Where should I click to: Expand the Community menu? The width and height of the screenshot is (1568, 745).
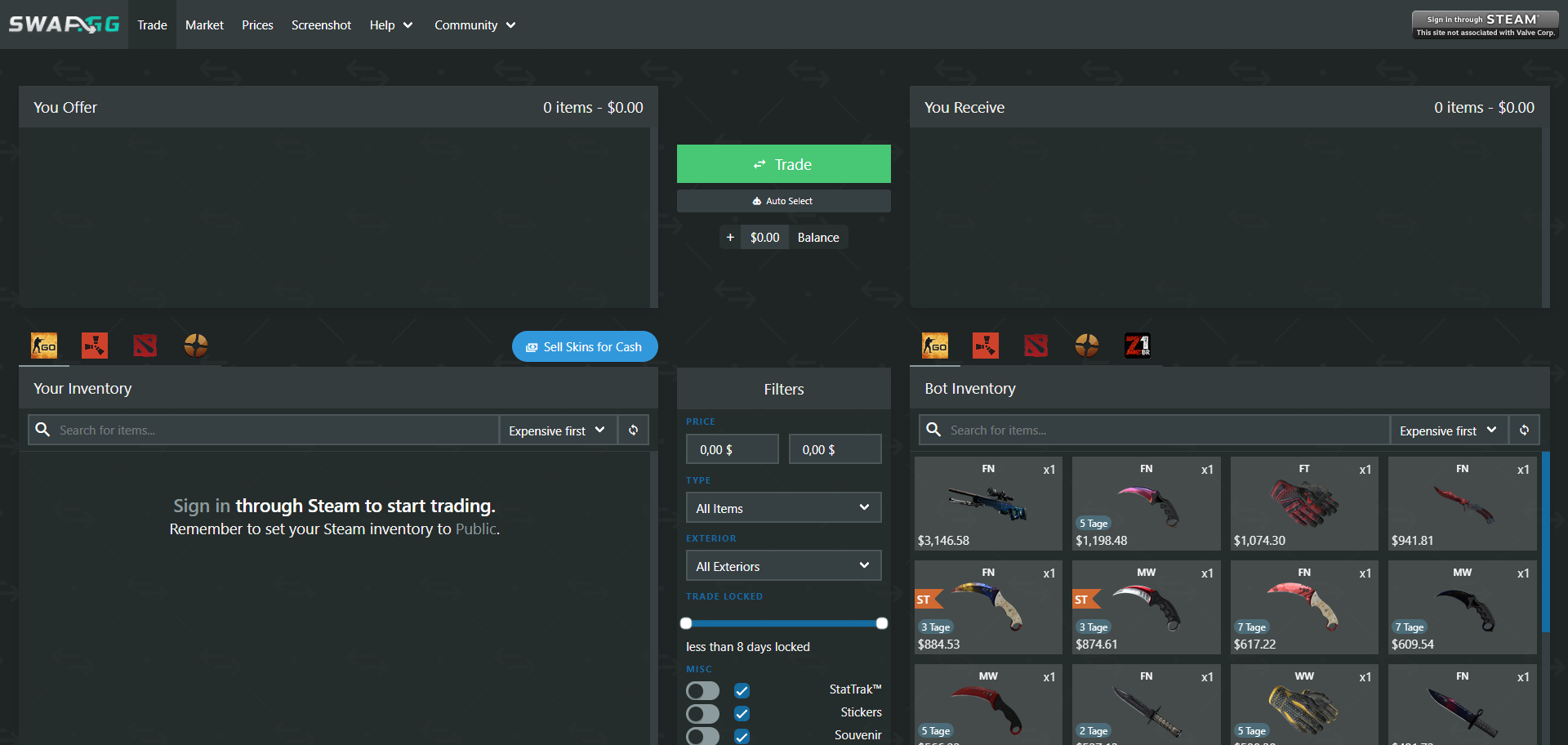pyautogui.click(x=474, y=25)
